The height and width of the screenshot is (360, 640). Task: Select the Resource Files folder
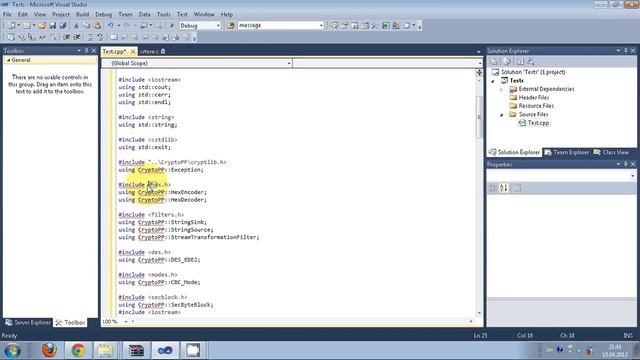coord(536,106)
